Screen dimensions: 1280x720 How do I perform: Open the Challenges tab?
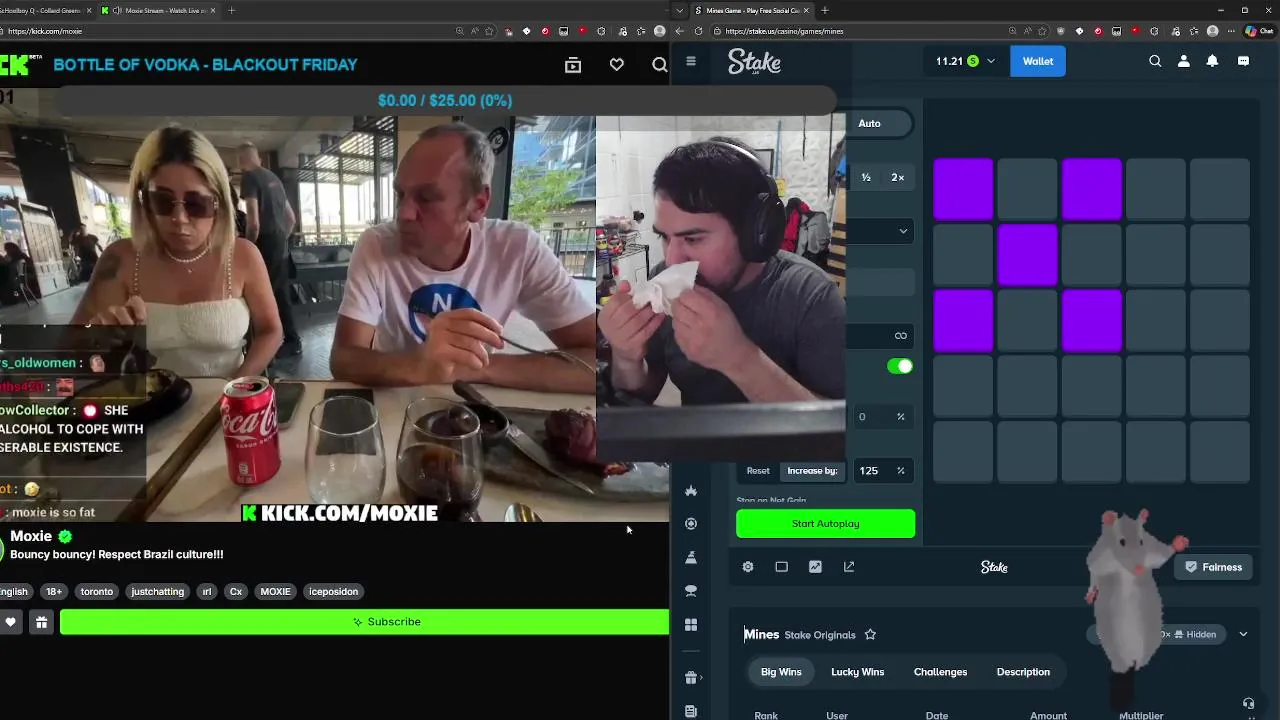point(940,672)
